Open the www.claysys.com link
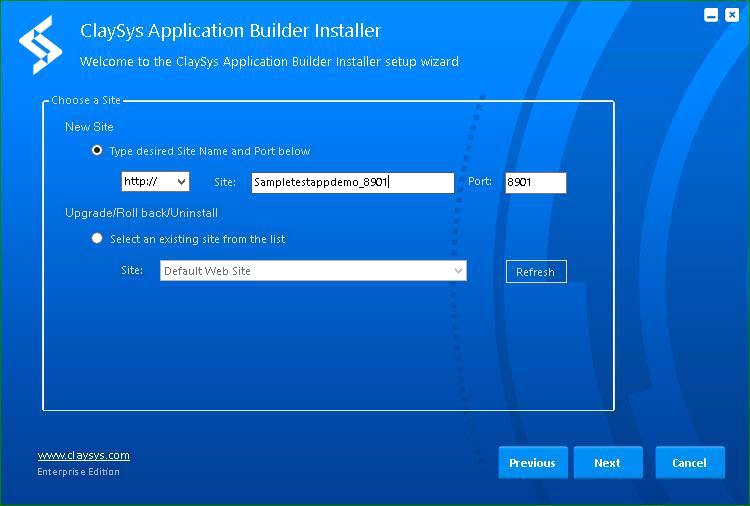Viewport: 750px width, 506px height. (x=84, y=455)
